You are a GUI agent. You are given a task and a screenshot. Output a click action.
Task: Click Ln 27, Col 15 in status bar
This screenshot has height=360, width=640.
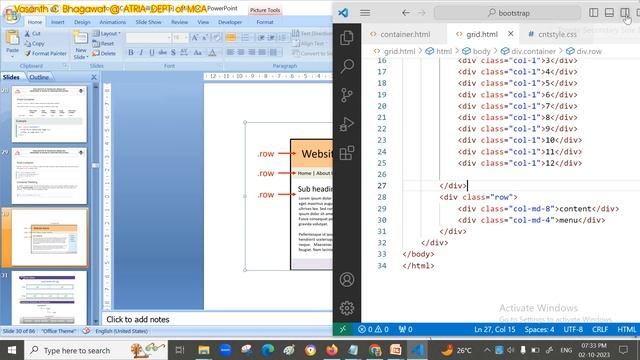pos(494,329)
